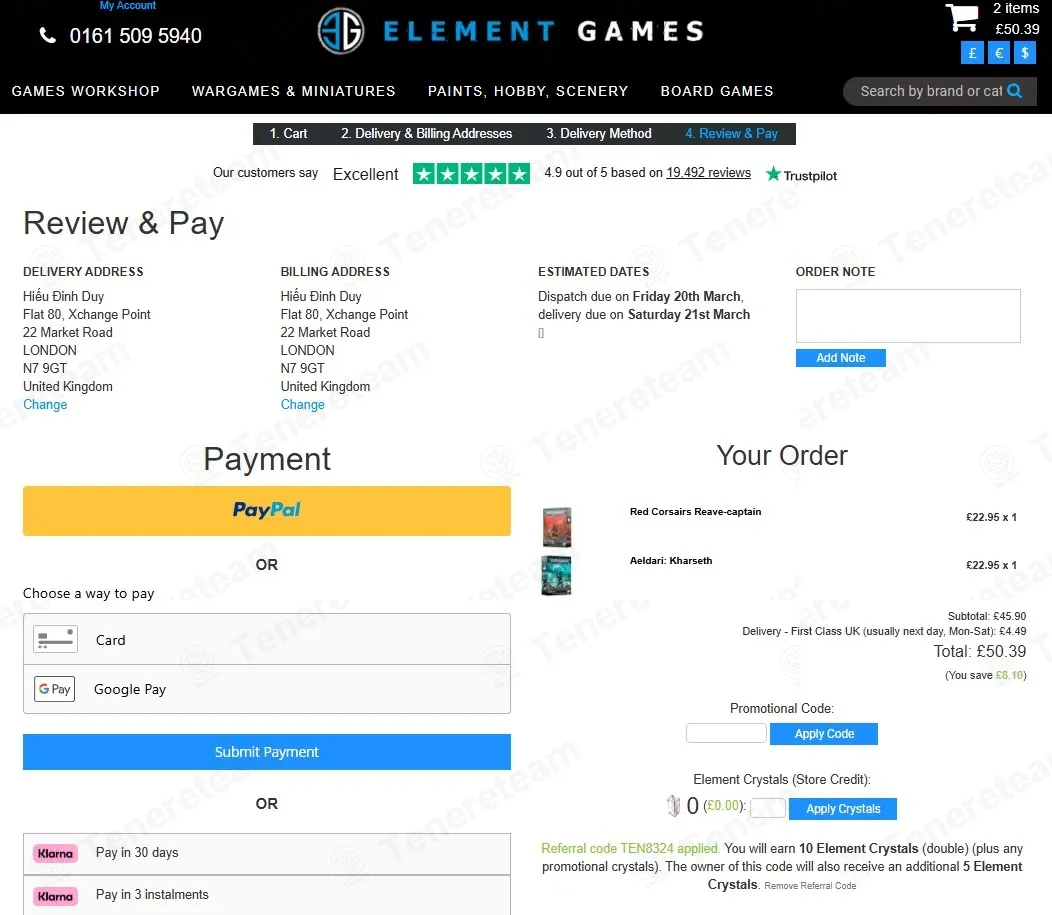This screenshot has width=1052, height=915.
Task: Open My Account link
Action: (127, 5)
